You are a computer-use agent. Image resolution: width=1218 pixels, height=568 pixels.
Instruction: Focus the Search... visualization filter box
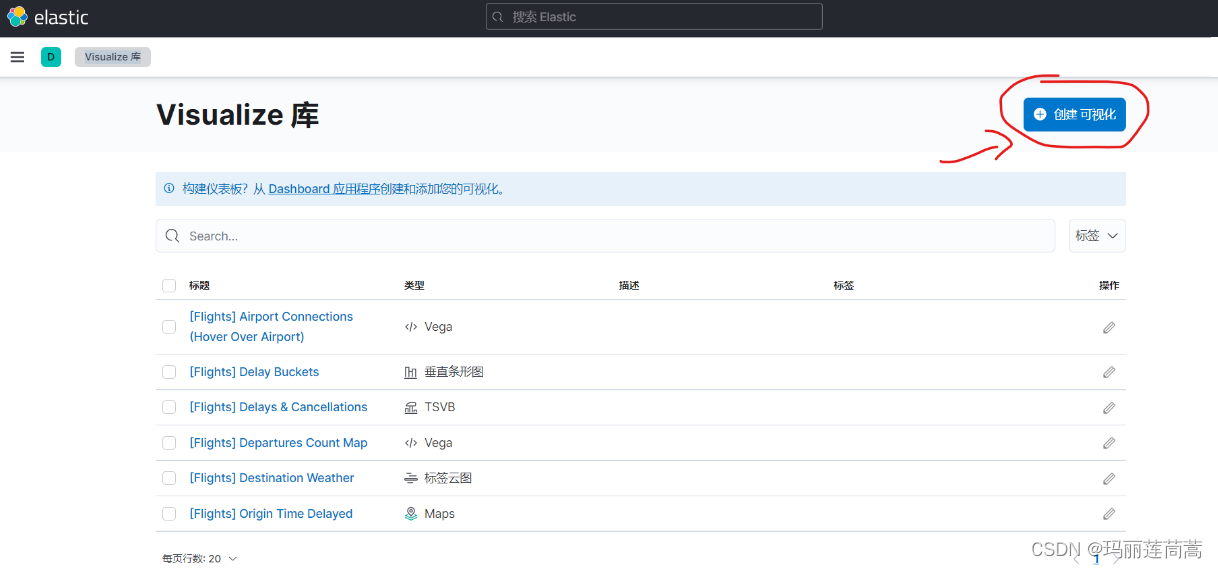(x=605, y=236)
